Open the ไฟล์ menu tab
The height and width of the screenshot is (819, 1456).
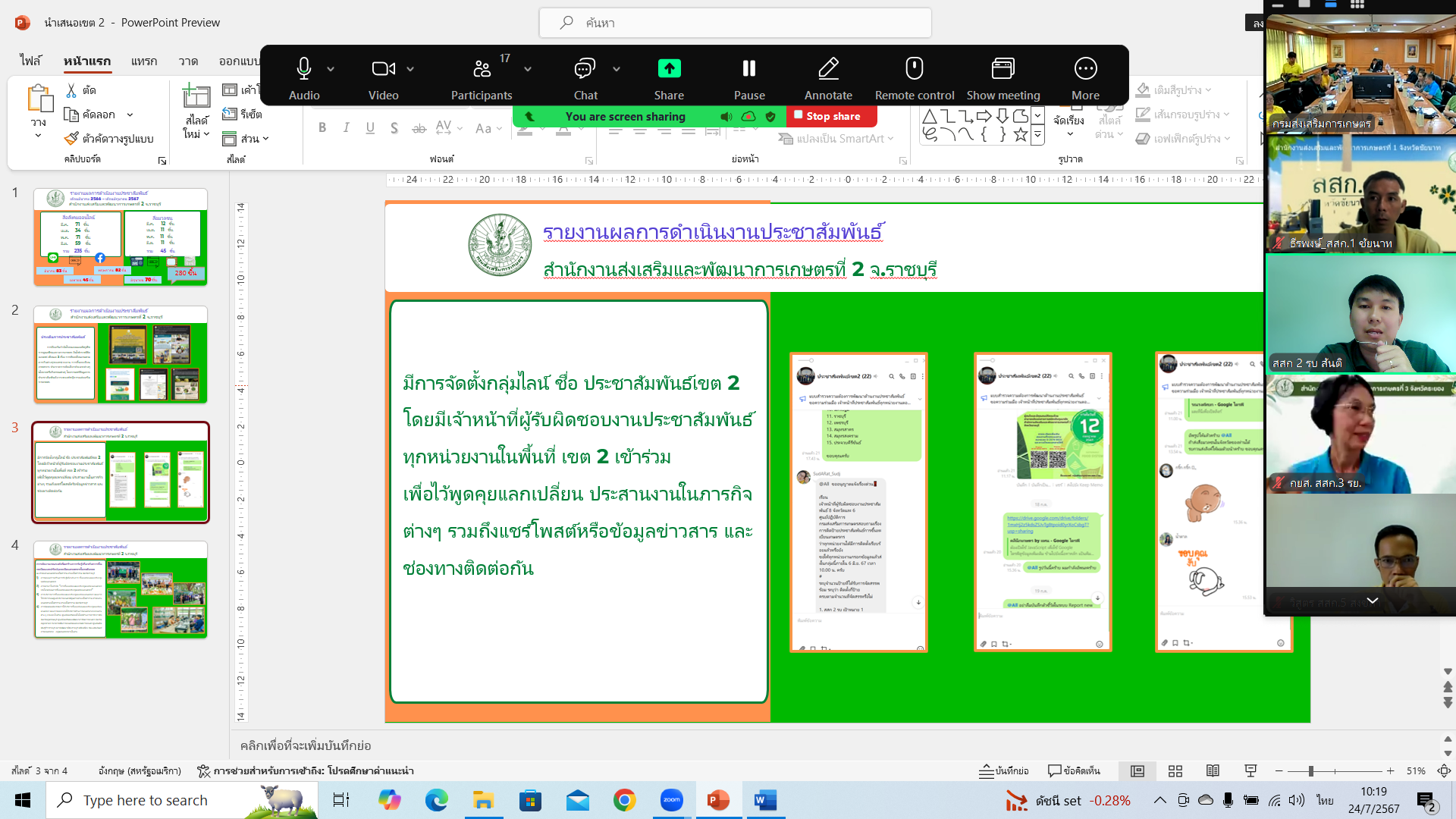pos(30,61)
